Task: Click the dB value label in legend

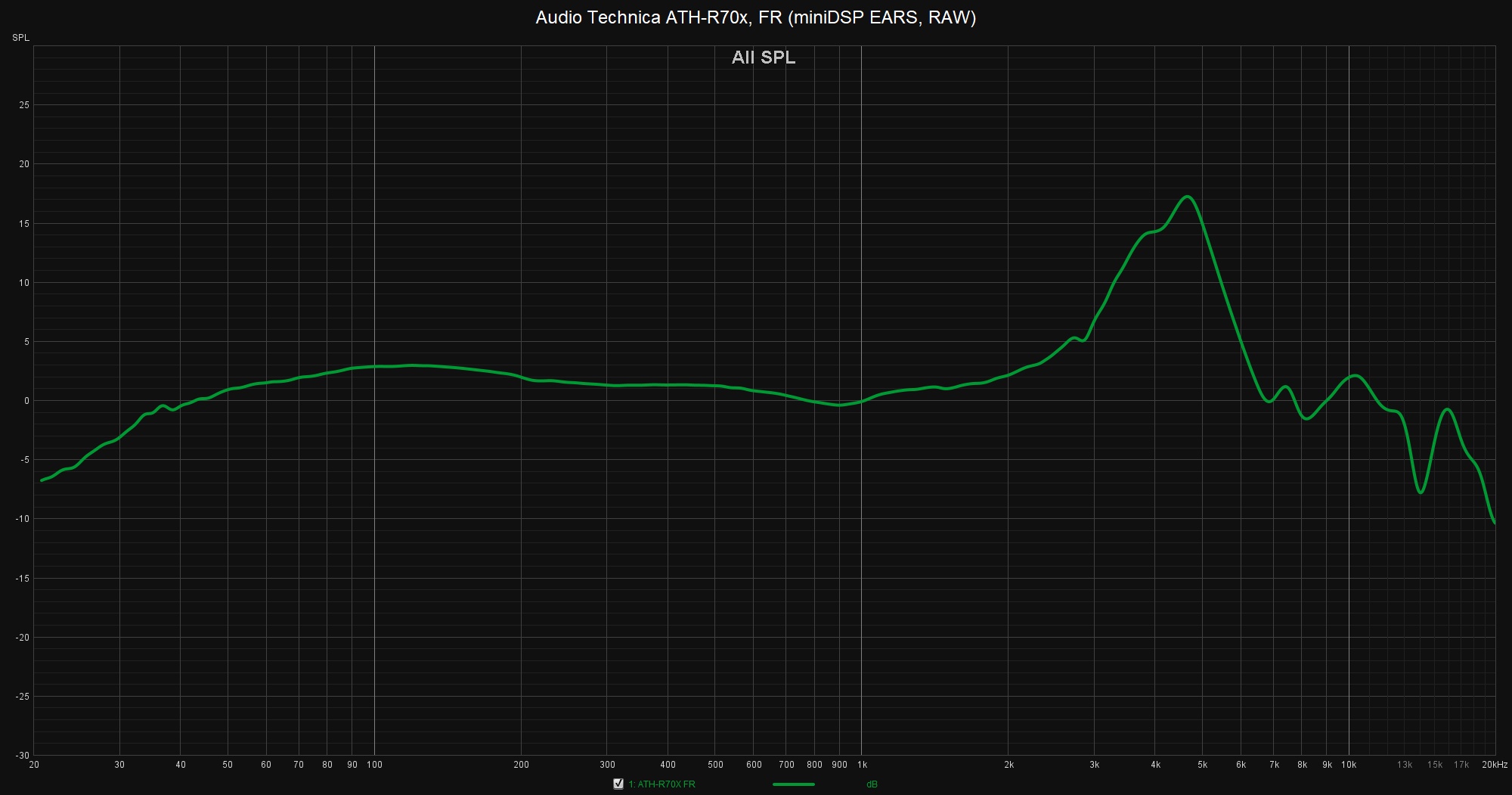Action: 872,784
